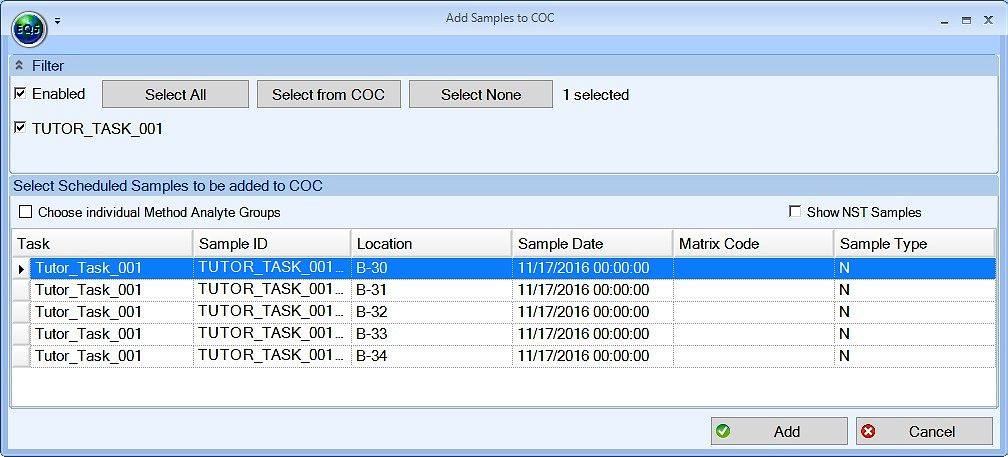
Task: Click the Location column header
Action: (x=431, y=243)
